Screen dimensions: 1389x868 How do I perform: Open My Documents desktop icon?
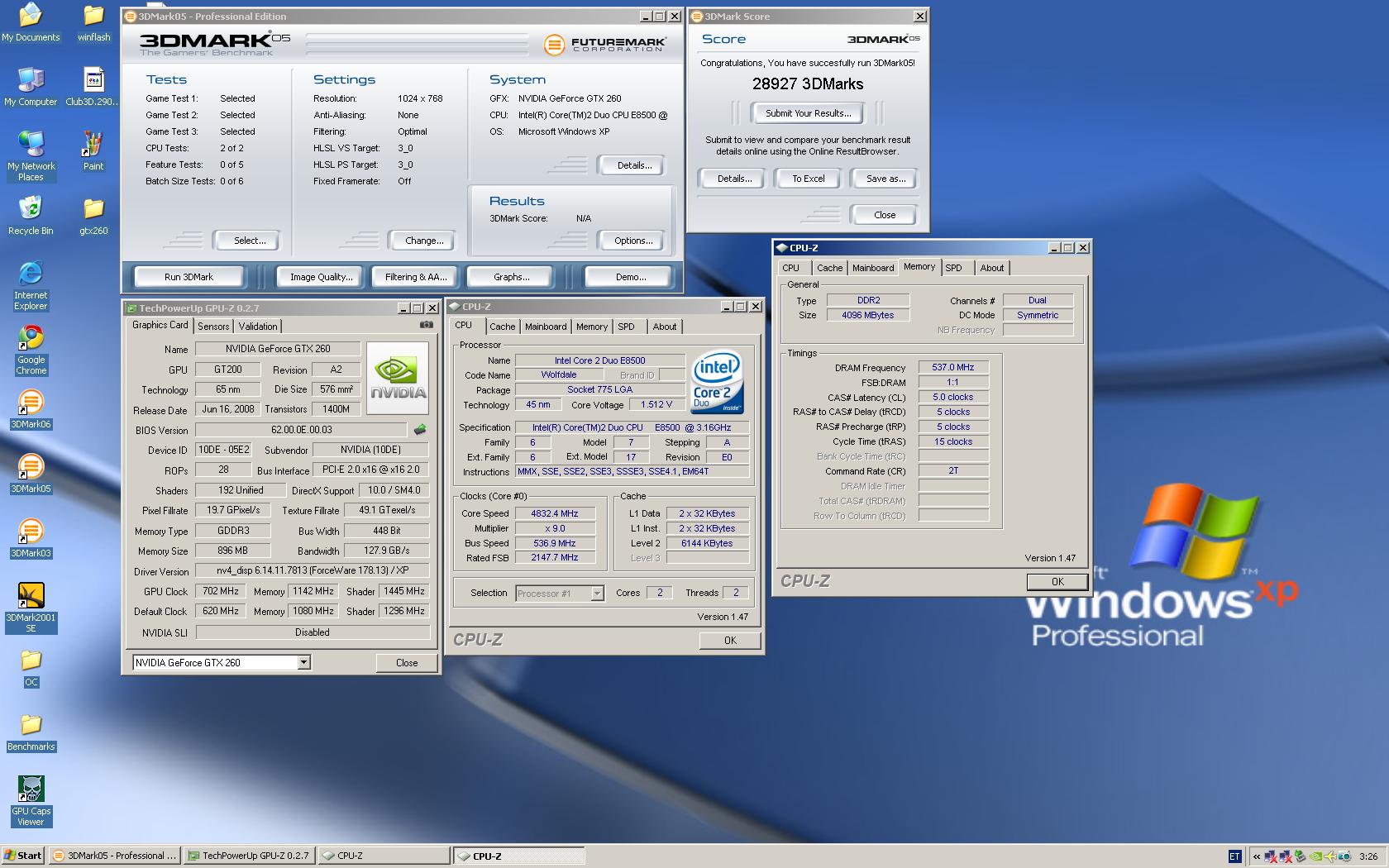coord(31,22)
